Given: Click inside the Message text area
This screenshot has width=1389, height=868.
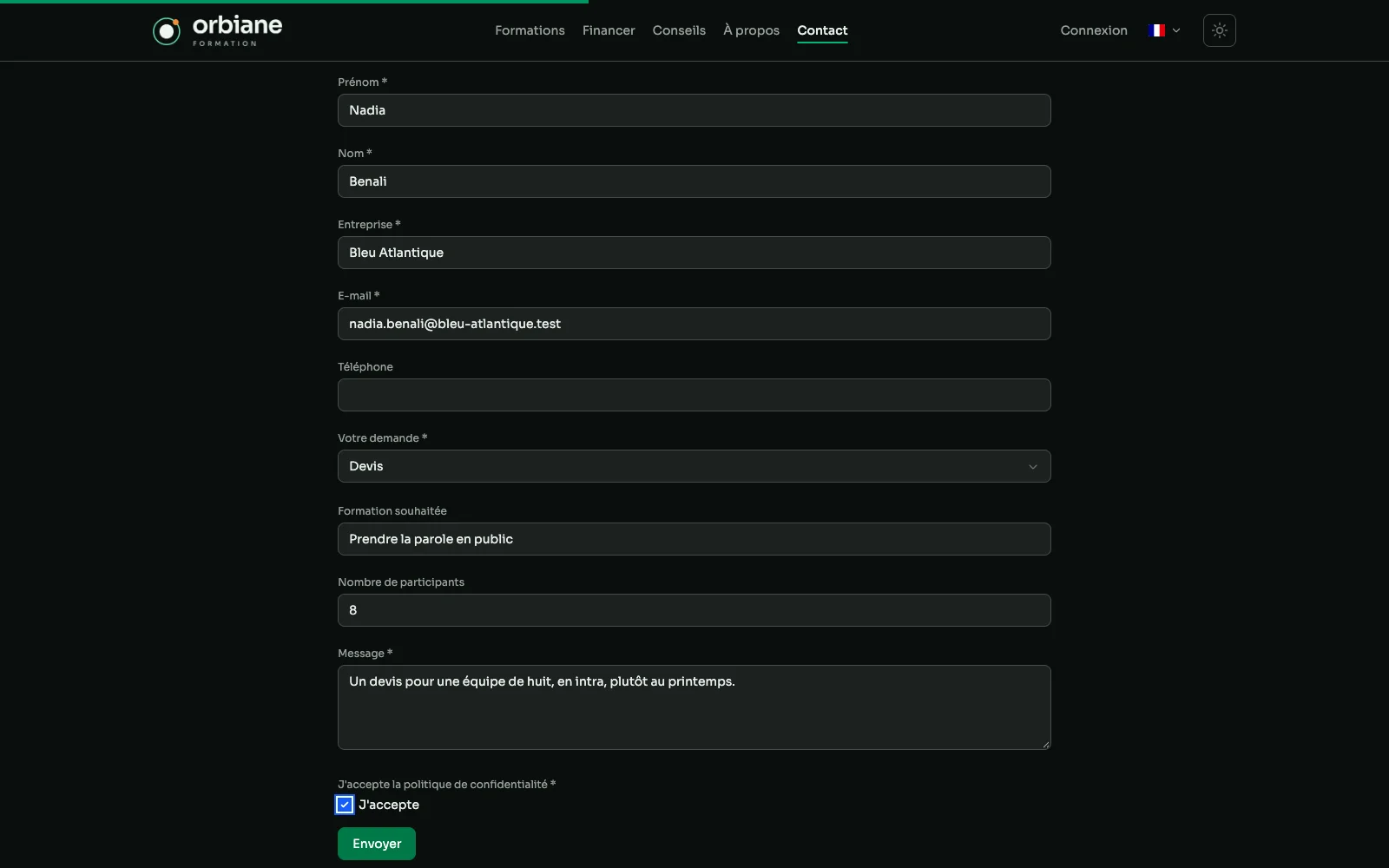Looking at the screenshot, I should (694, 707).
